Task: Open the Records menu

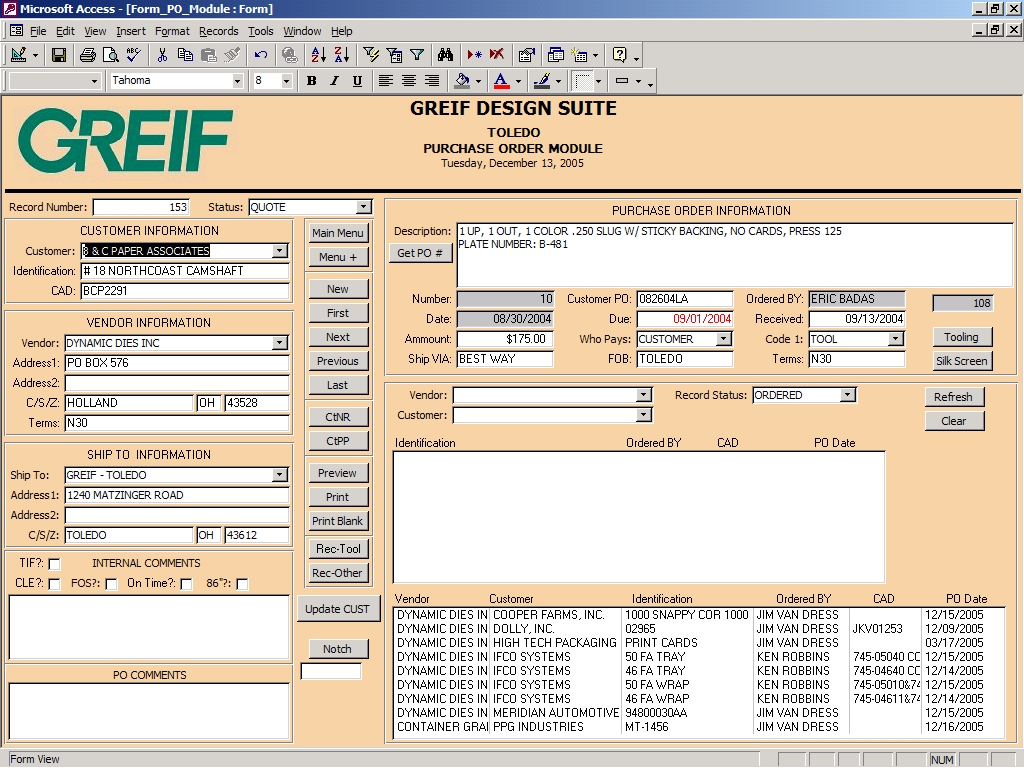Action: (x=219, y=31)
